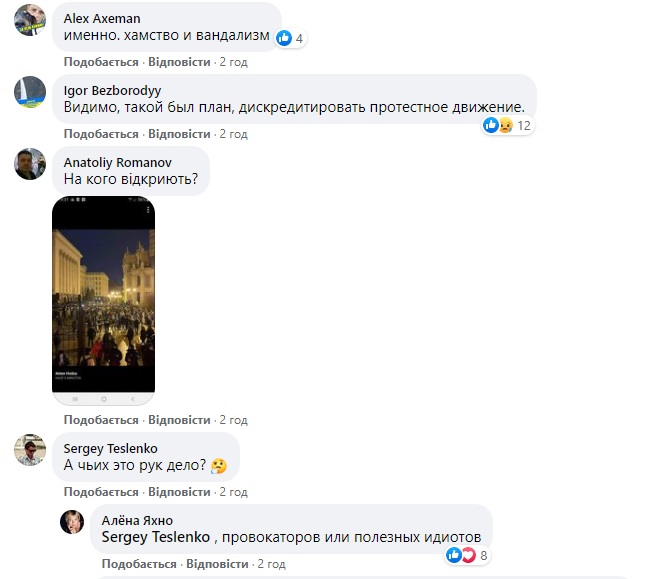This screenshot has width=670, height=579.
Task: Like Sergey Teslenko's comment via Подобається
Action: point(101,492)
